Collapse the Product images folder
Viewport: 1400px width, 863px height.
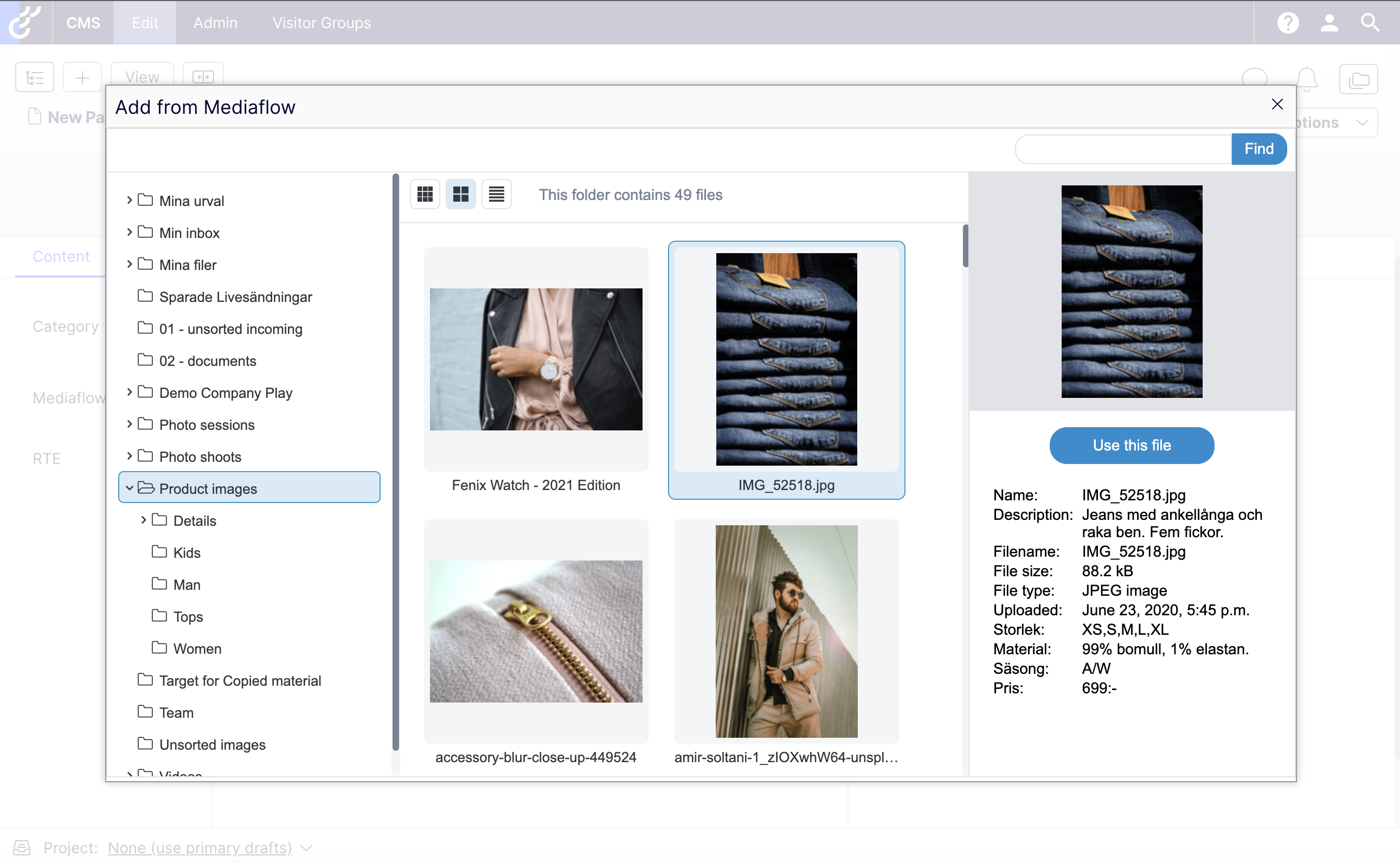(130, 488)
